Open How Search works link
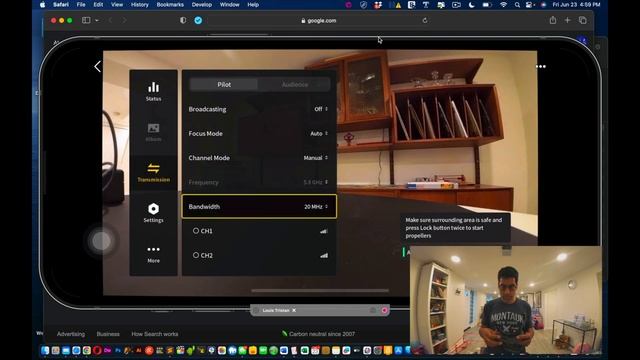 pos(155,334)
